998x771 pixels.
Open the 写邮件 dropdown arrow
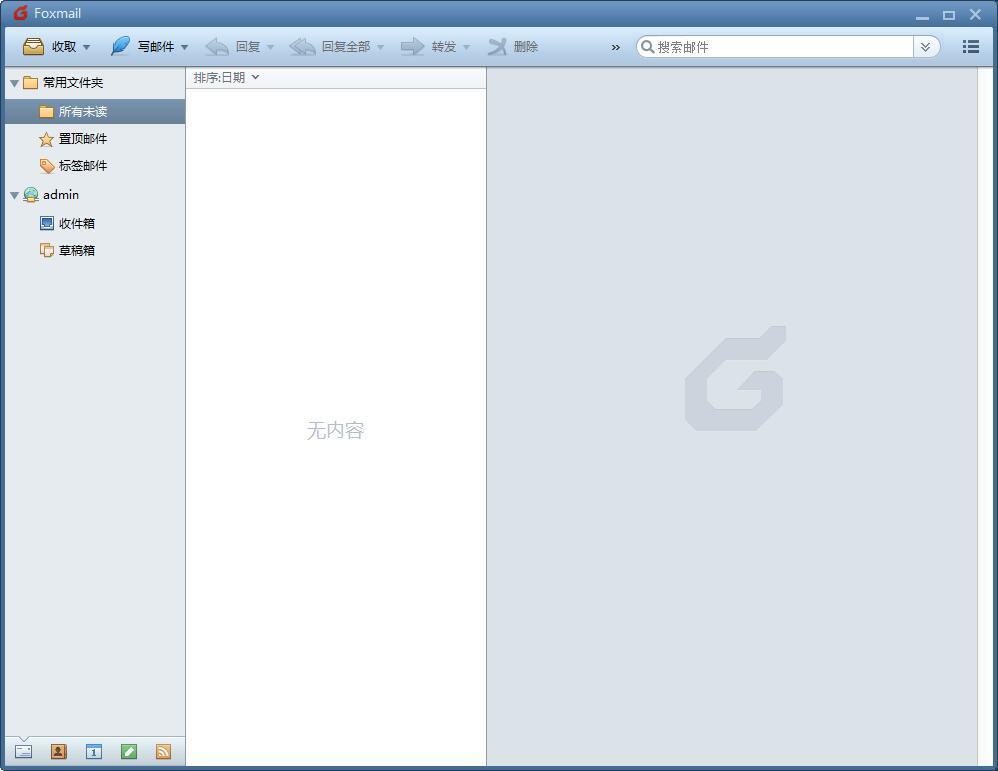(185, 47)
